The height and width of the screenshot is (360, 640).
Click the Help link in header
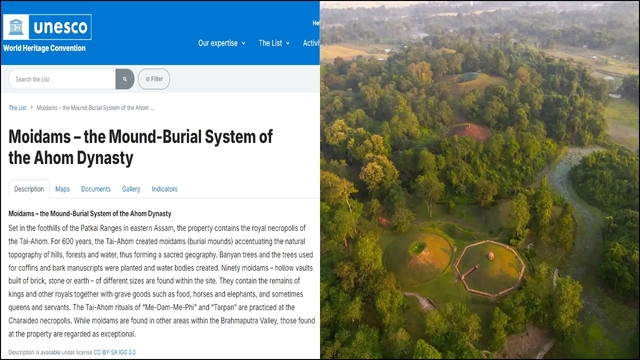[x=316, y=23]
